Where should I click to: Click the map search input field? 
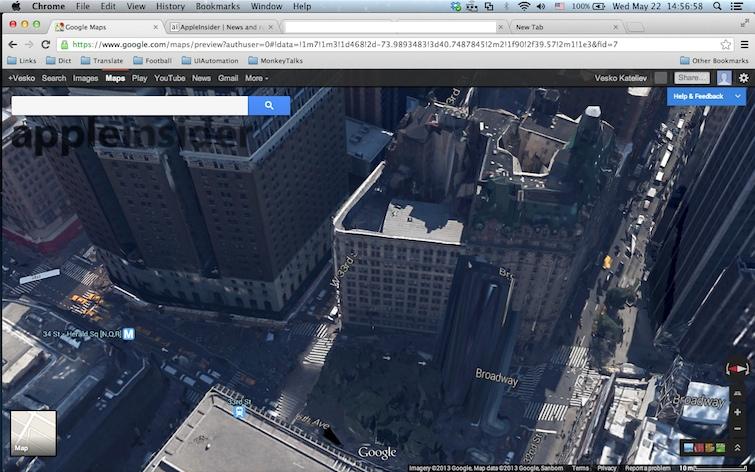130,105
